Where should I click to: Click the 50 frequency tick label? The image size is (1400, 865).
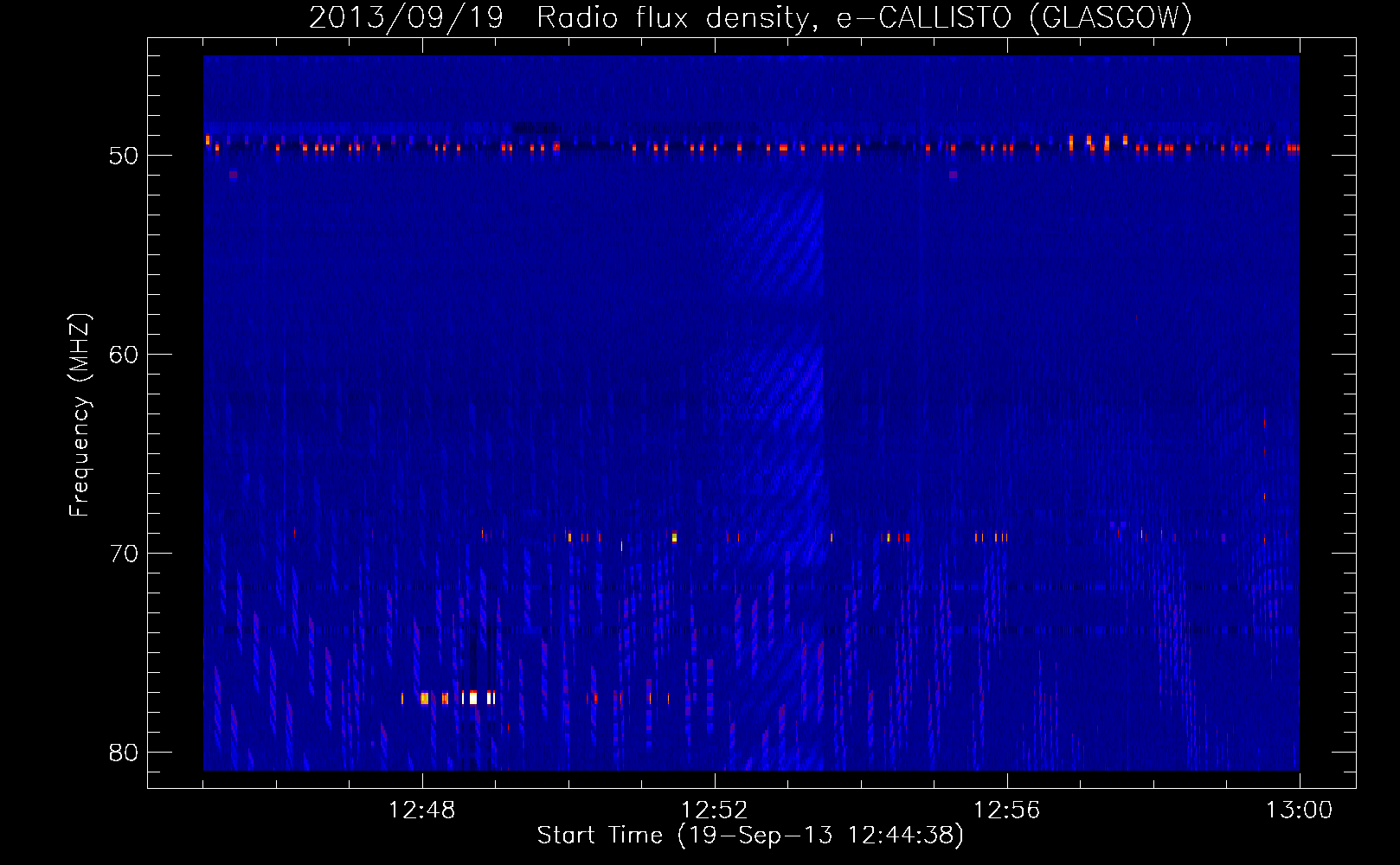tap(124, 156)
